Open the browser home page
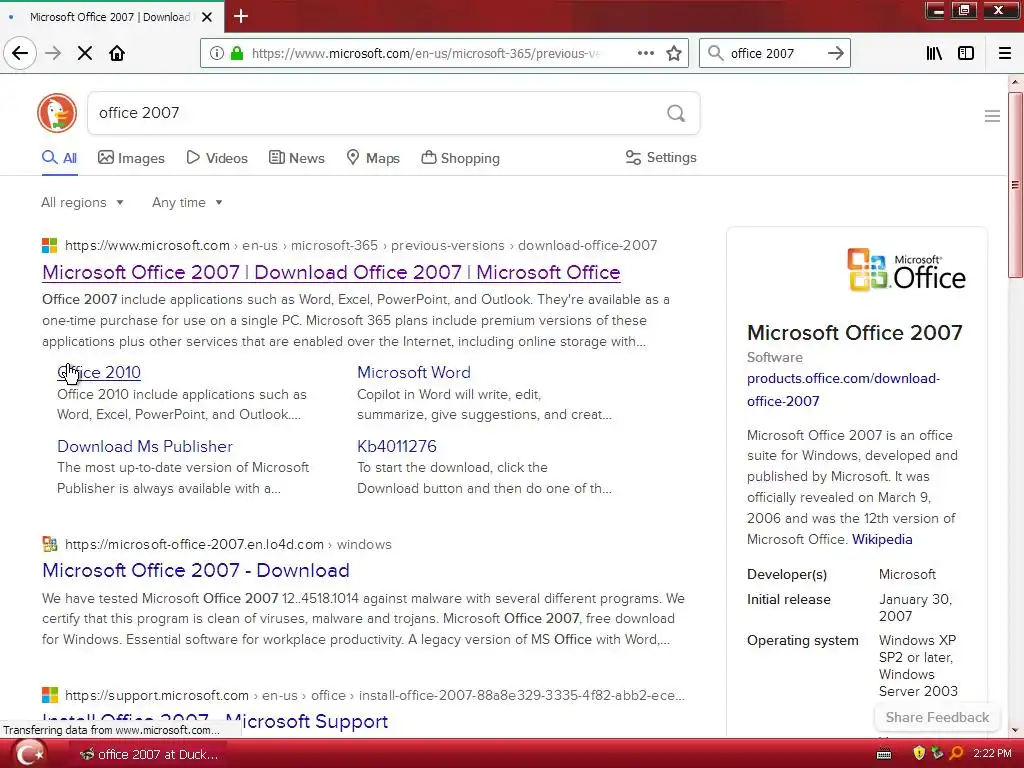1024x768 pixels. [x=117, y=53]
